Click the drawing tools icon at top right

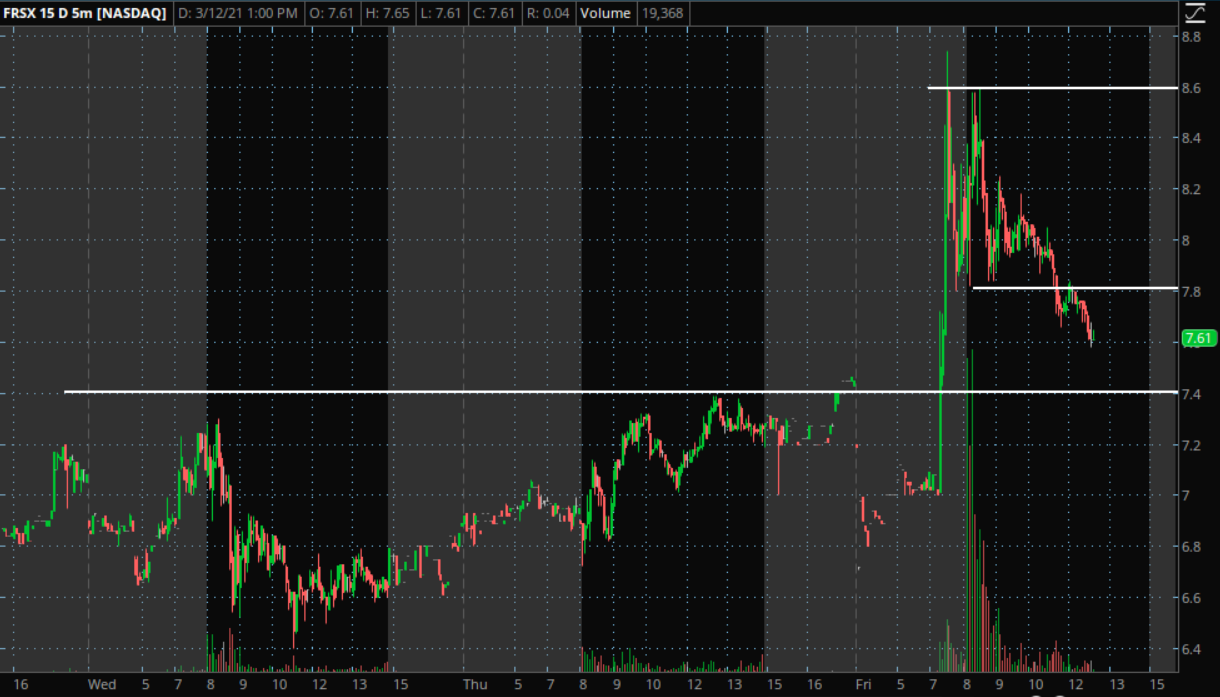coord(1195,13)
